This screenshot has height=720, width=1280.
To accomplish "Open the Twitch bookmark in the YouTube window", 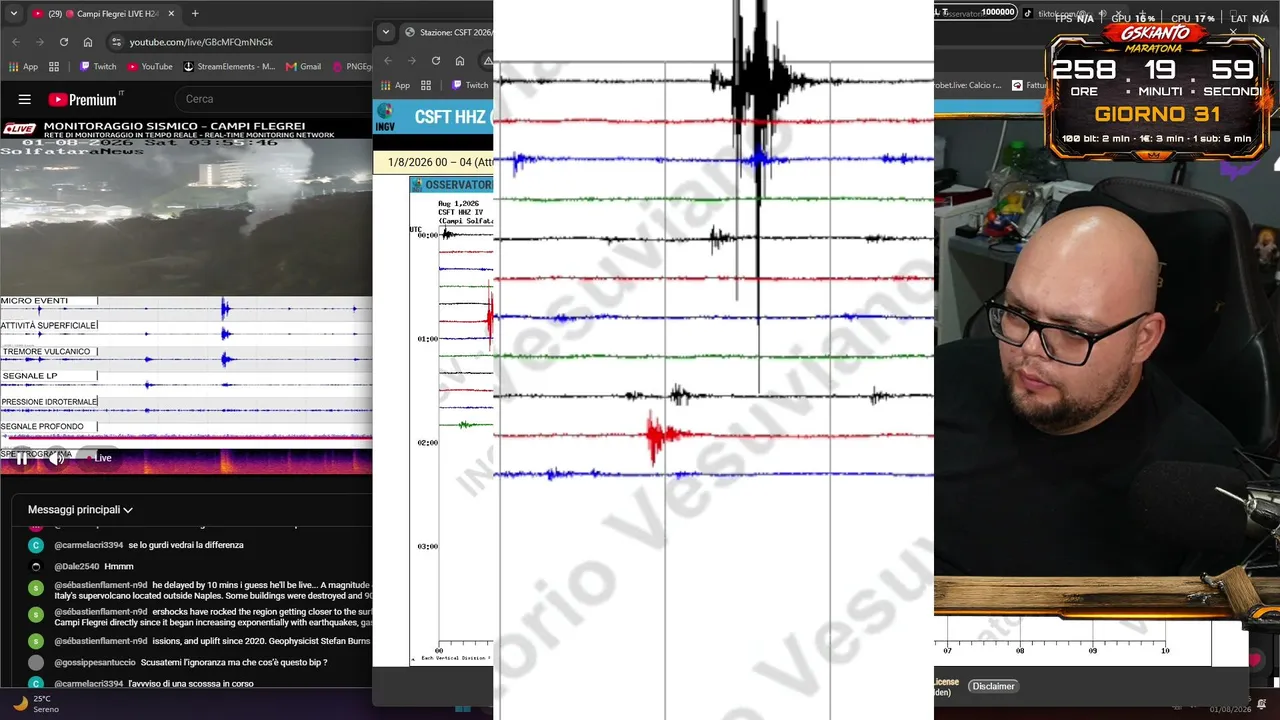I will point(98,67).
